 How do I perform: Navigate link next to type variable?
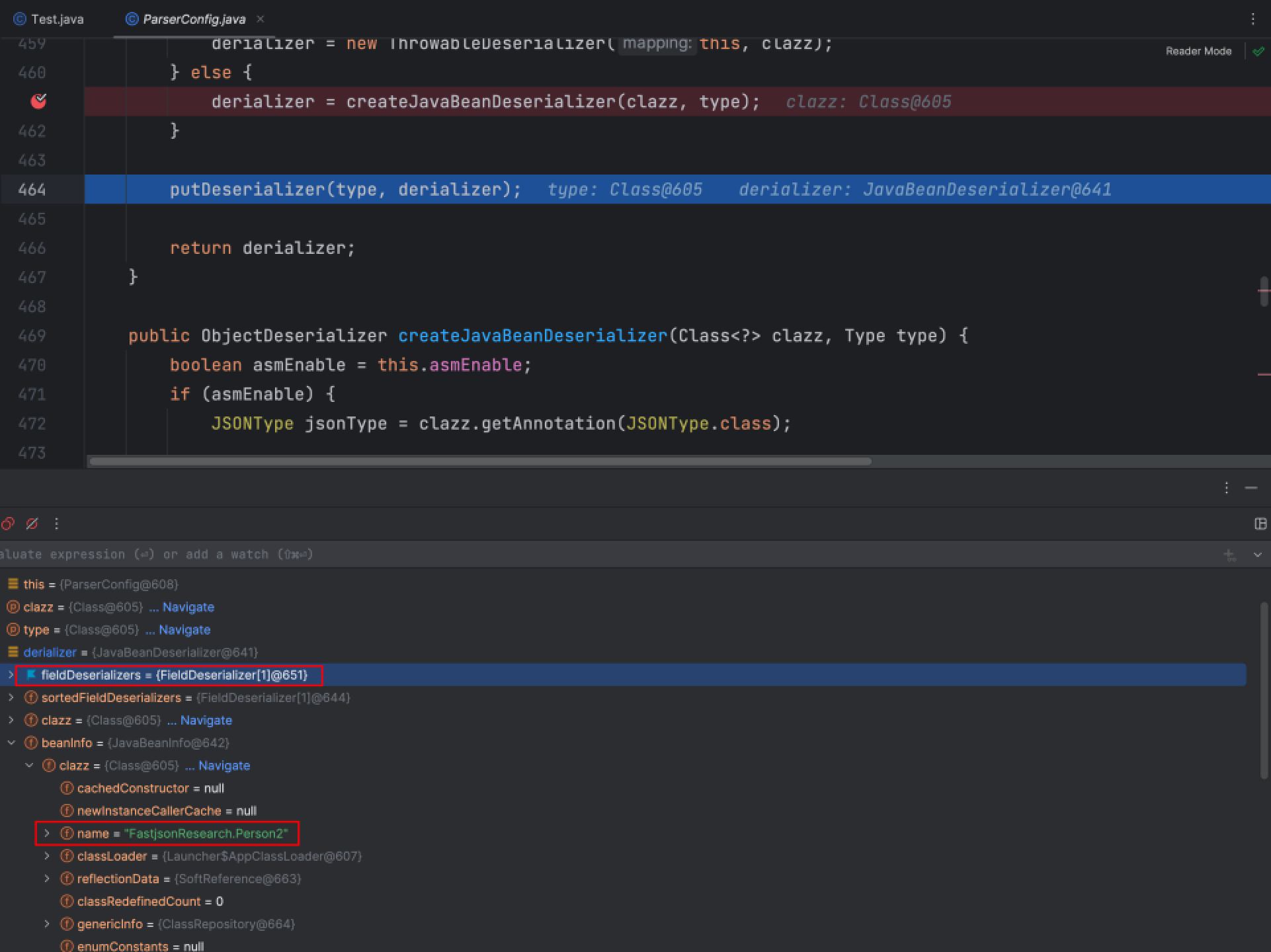click(184, 629)
